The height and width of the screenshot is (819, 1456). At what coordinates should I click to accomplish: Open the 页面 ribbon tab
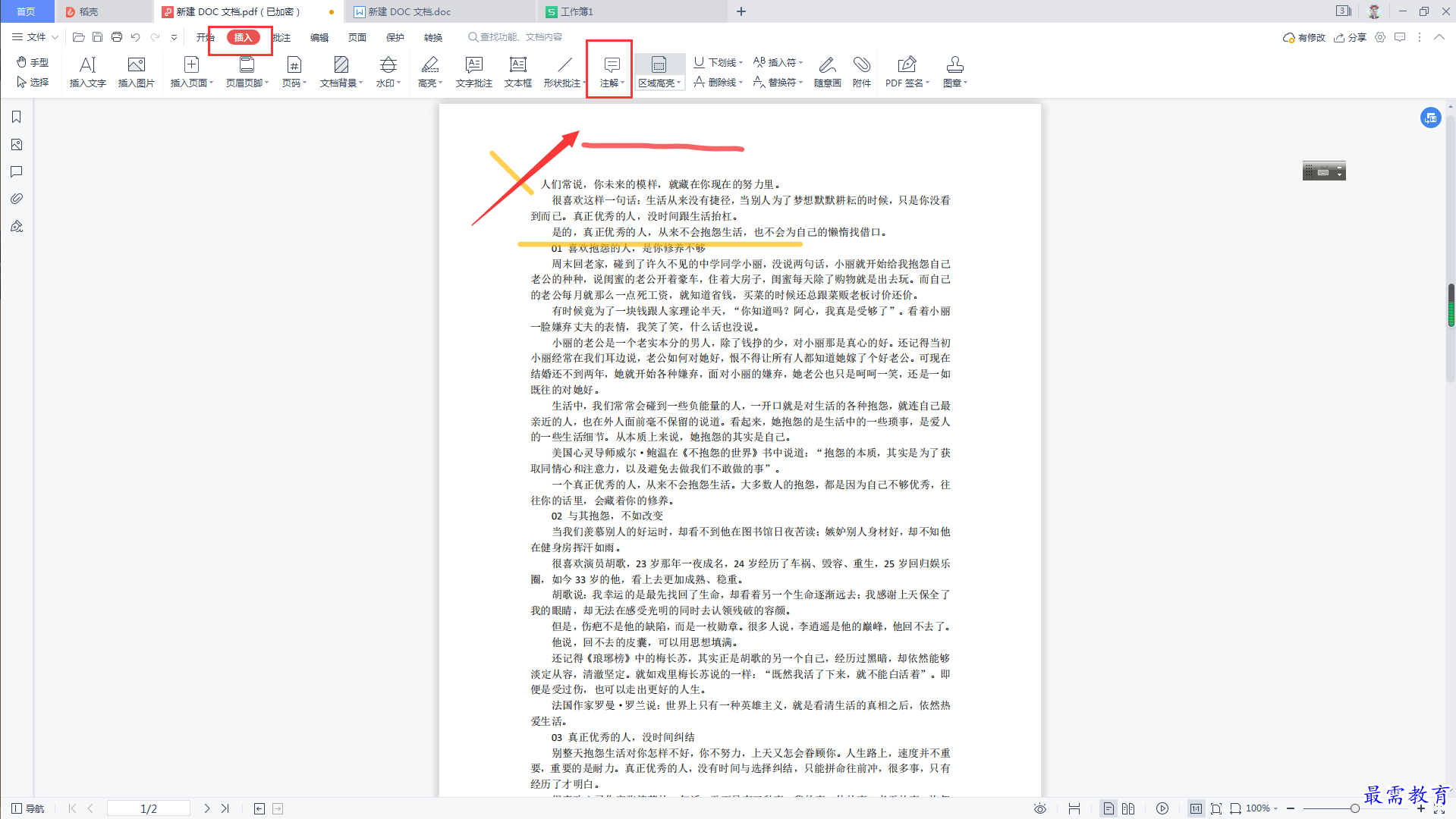(x=357, y=37)
